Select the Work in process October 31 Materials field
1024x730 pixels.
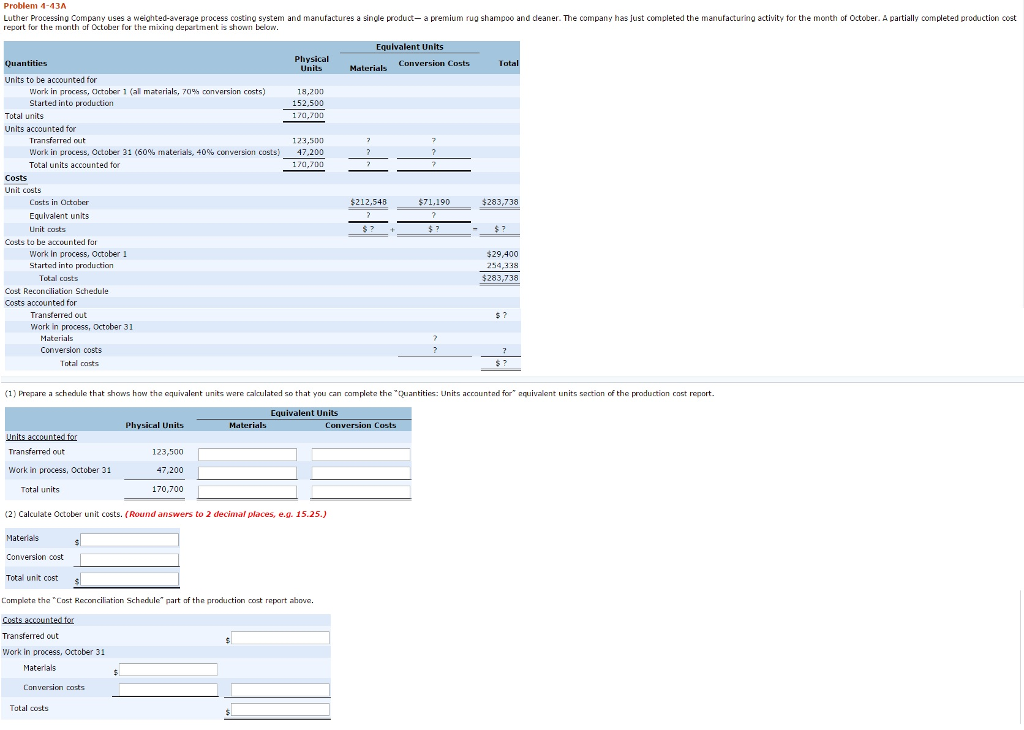coord(247,472)
